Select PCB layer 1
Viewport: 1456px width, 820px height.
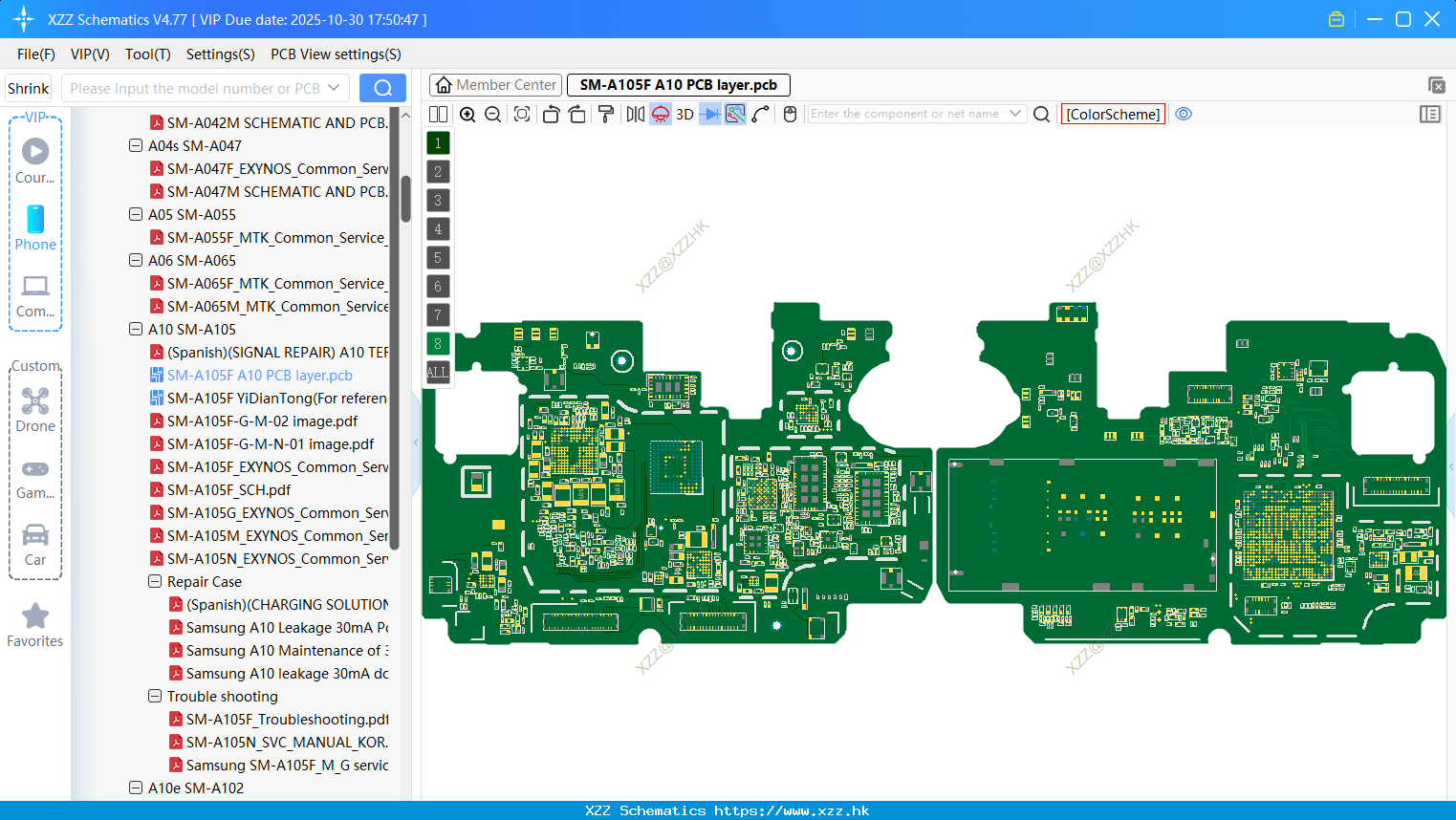click(x=438, y=143)
